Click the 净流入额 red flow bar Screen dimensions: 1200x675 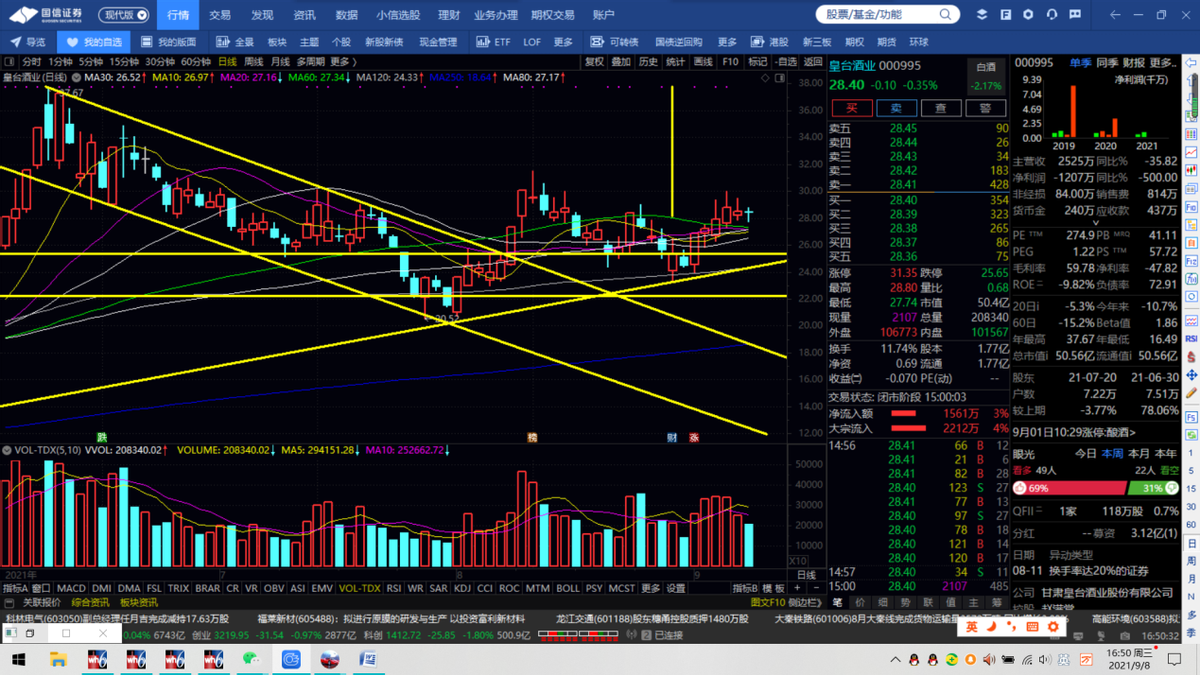coord(904,413)
